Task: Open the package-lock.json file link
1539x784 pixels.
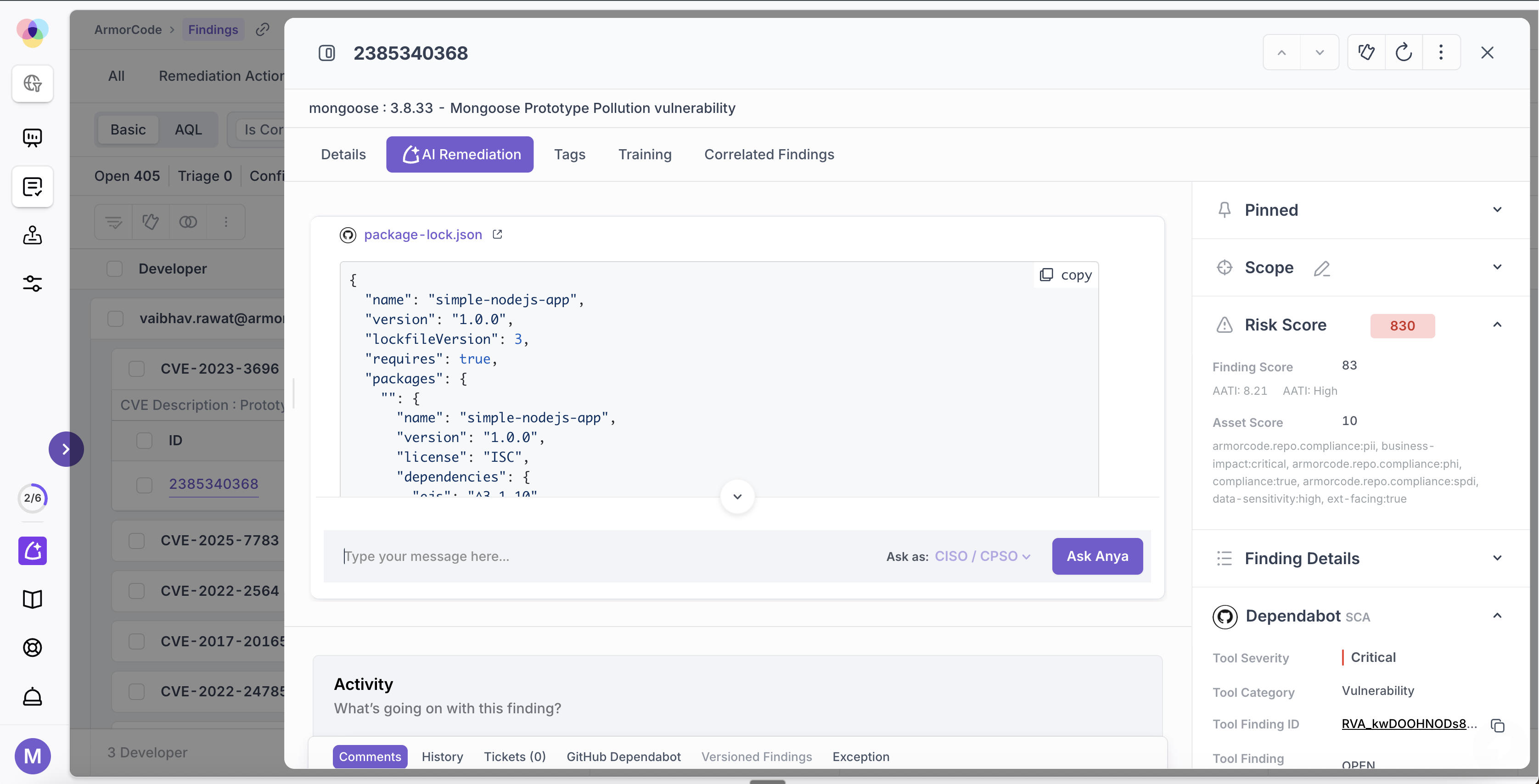Action: tap(422, 235)
